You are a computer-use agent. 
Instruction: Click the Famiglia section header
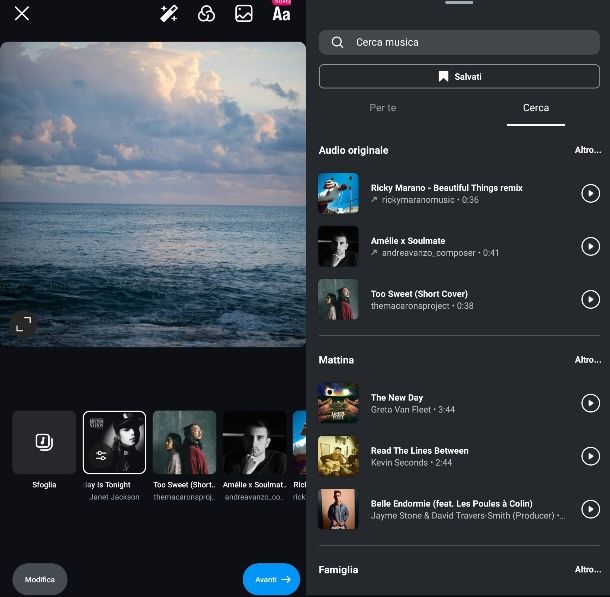[338, 570]
